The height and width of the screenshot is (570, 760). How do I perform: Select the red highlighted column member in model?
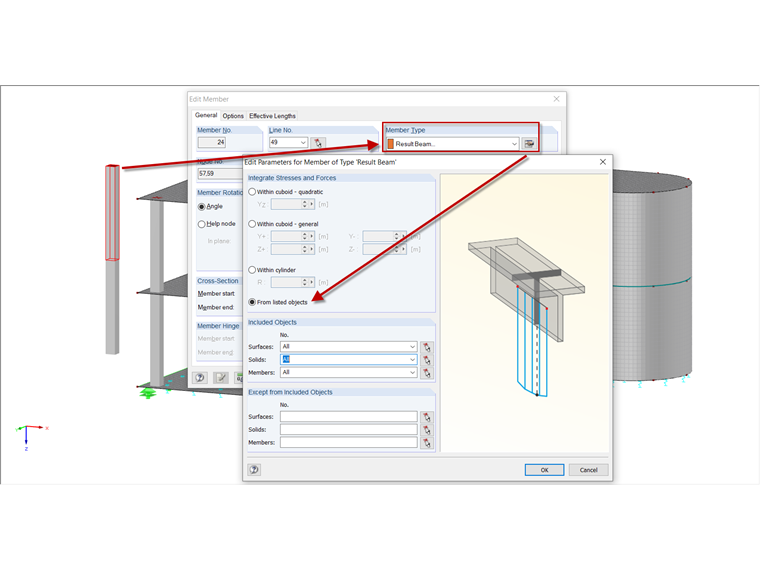tap(112, 213)
